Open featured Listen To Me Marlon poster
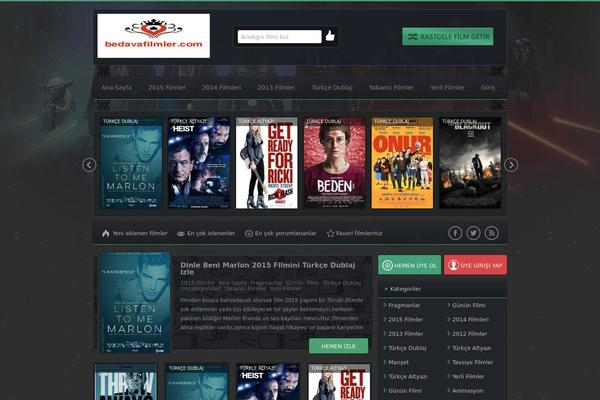Screen dimensions: 600x400 click(135, 302)
